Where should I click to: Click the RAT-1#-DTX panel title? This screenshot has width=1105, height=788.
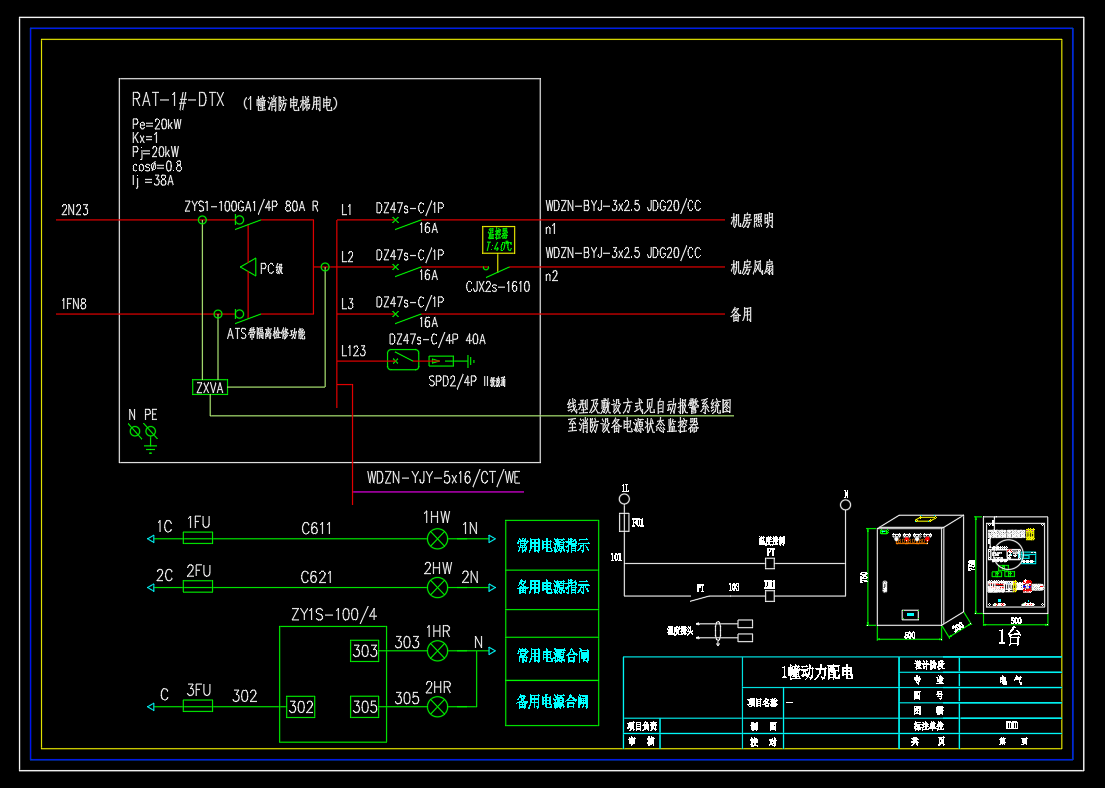coord(178,100)
